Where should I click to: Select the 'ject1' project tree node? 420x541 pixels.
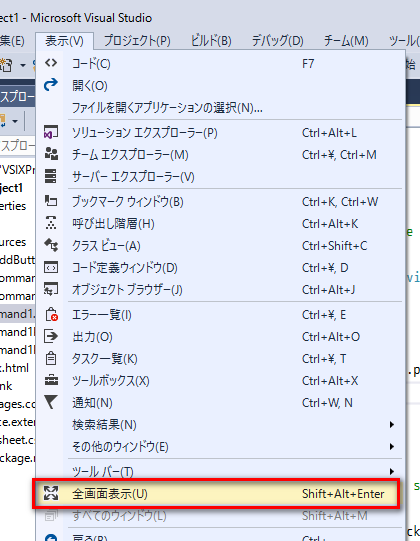coord(12,188)
